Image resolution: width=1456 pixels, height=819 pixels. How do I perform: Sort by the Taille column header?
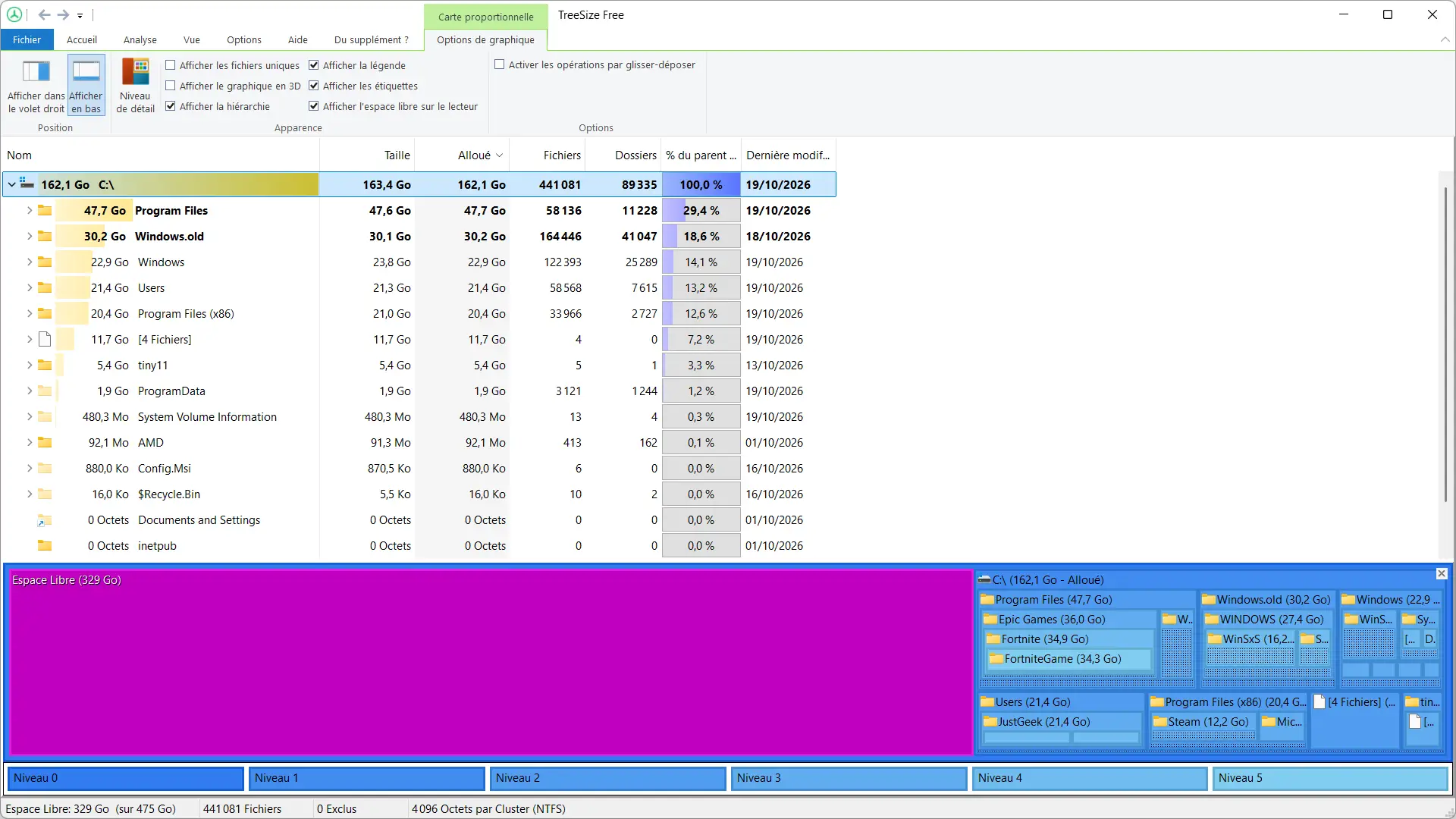368,155
